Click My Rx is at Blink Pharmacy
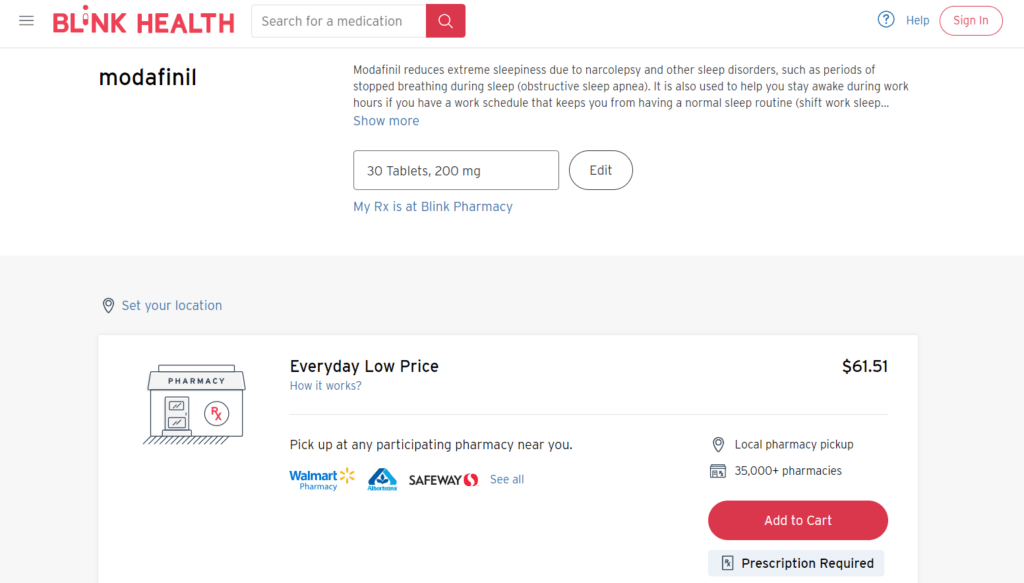 432,206
